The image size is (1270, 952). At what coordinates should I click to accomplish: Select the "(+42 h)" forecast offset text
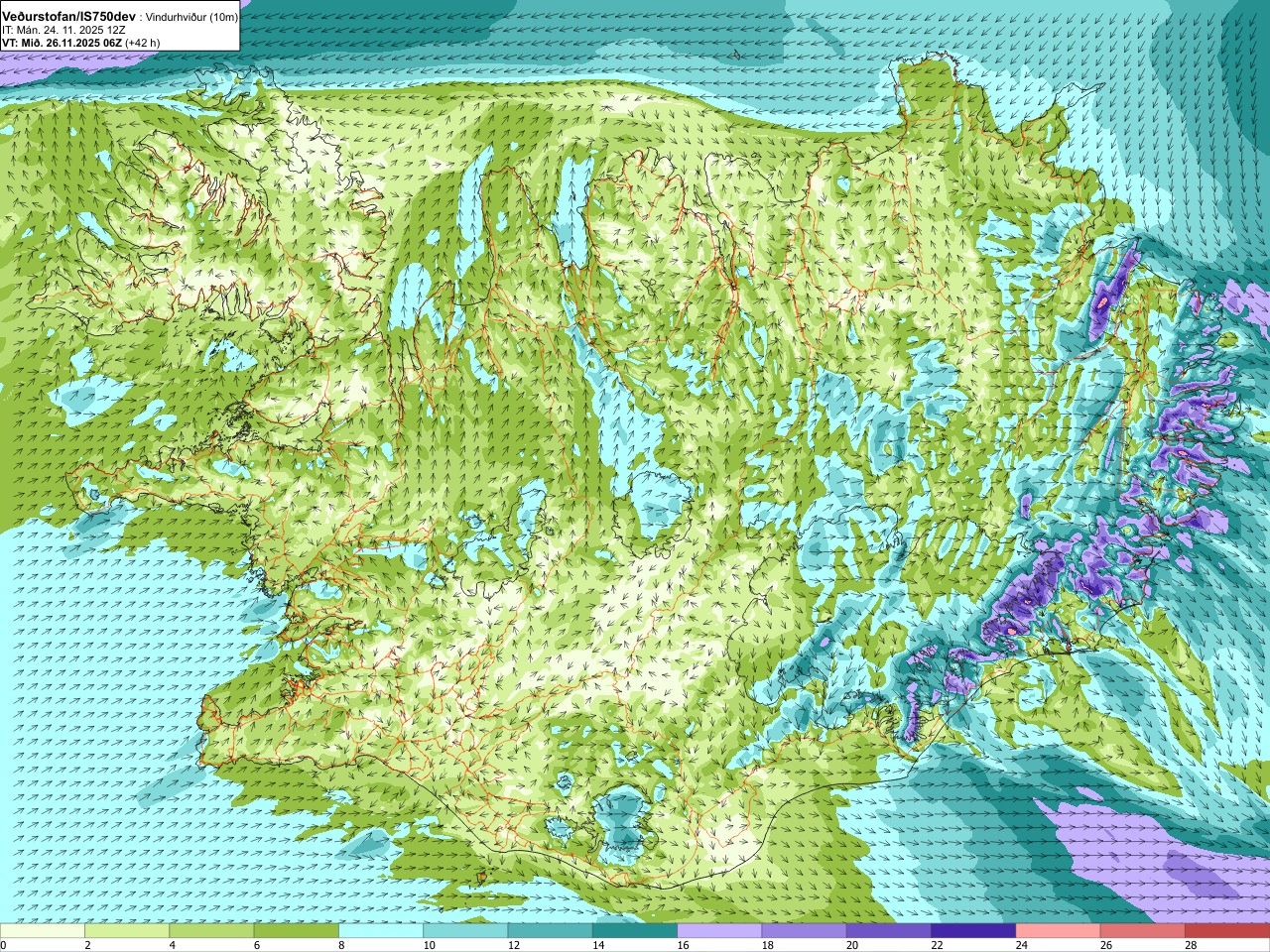click(142, 43)
